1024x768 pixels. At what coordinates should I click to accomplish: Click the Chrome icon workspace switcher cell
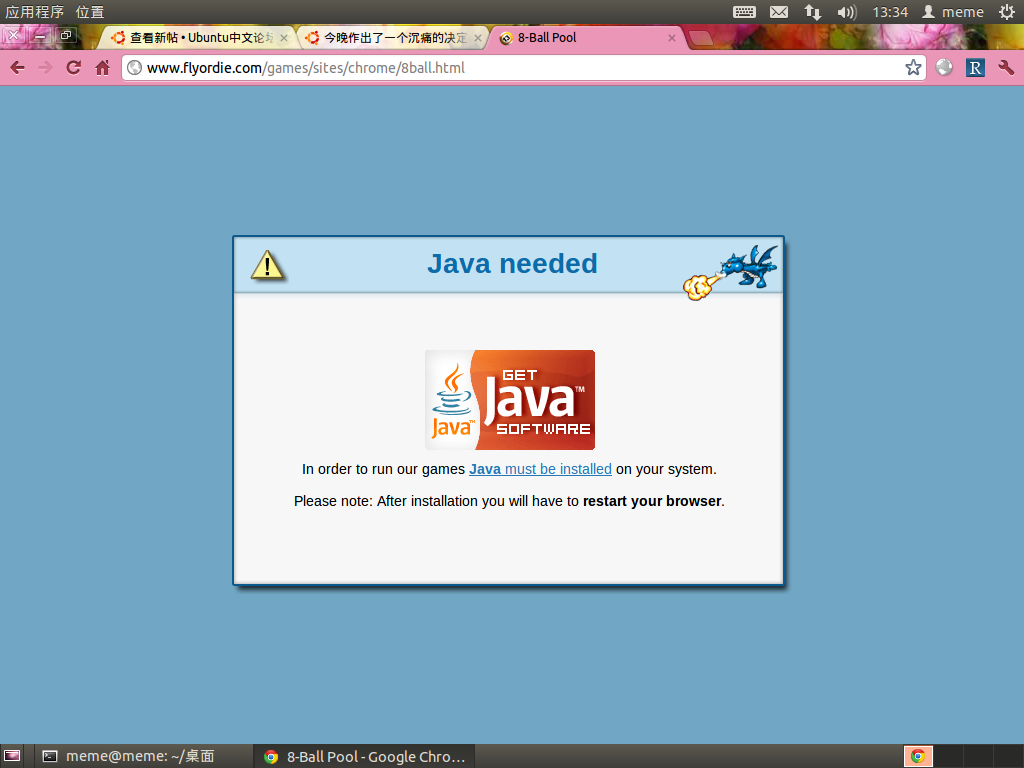918,756
